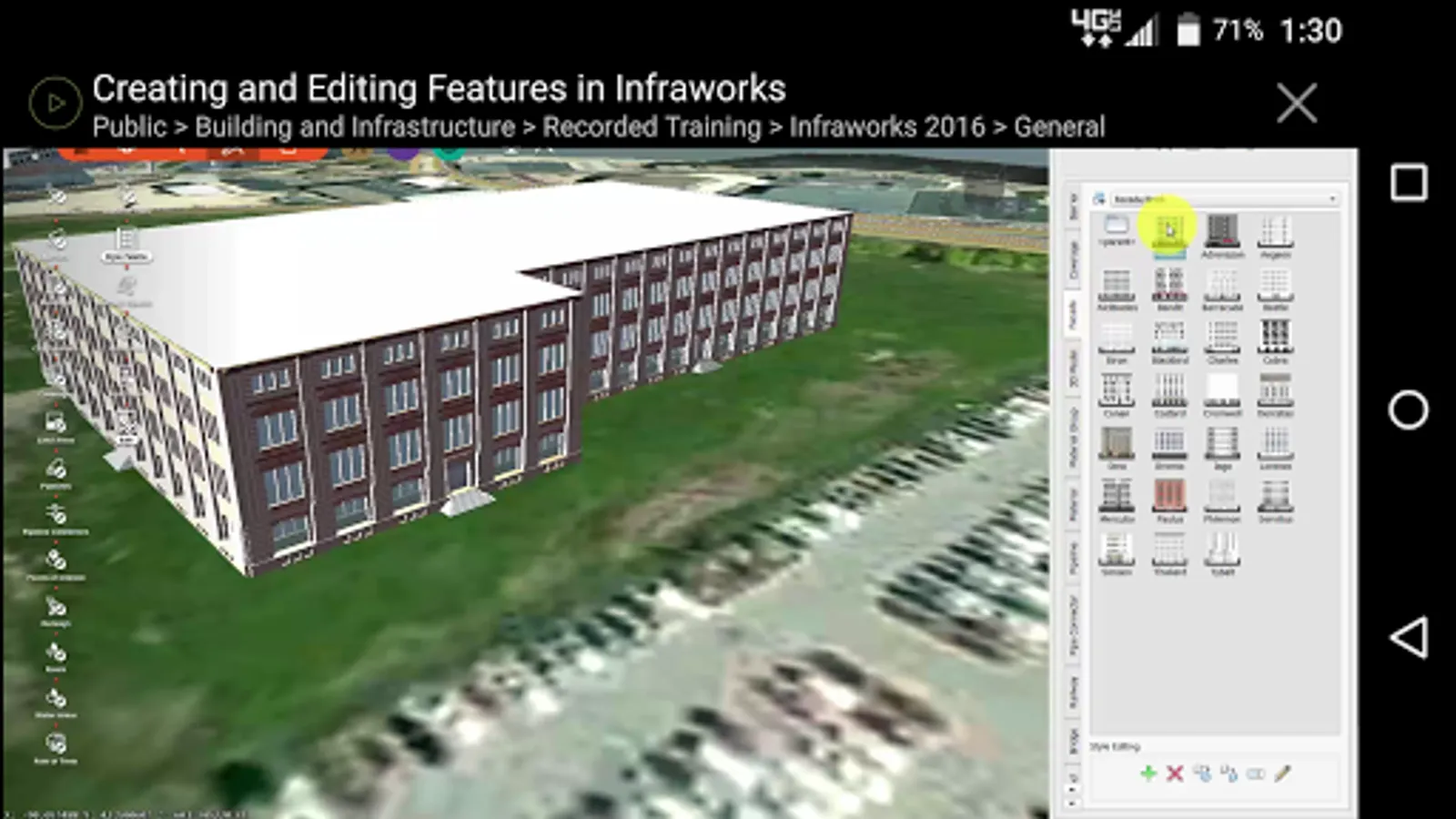Click the rename style icon left of pencil
This screenshot has height=819, width=1456.
coord(1256,773)
